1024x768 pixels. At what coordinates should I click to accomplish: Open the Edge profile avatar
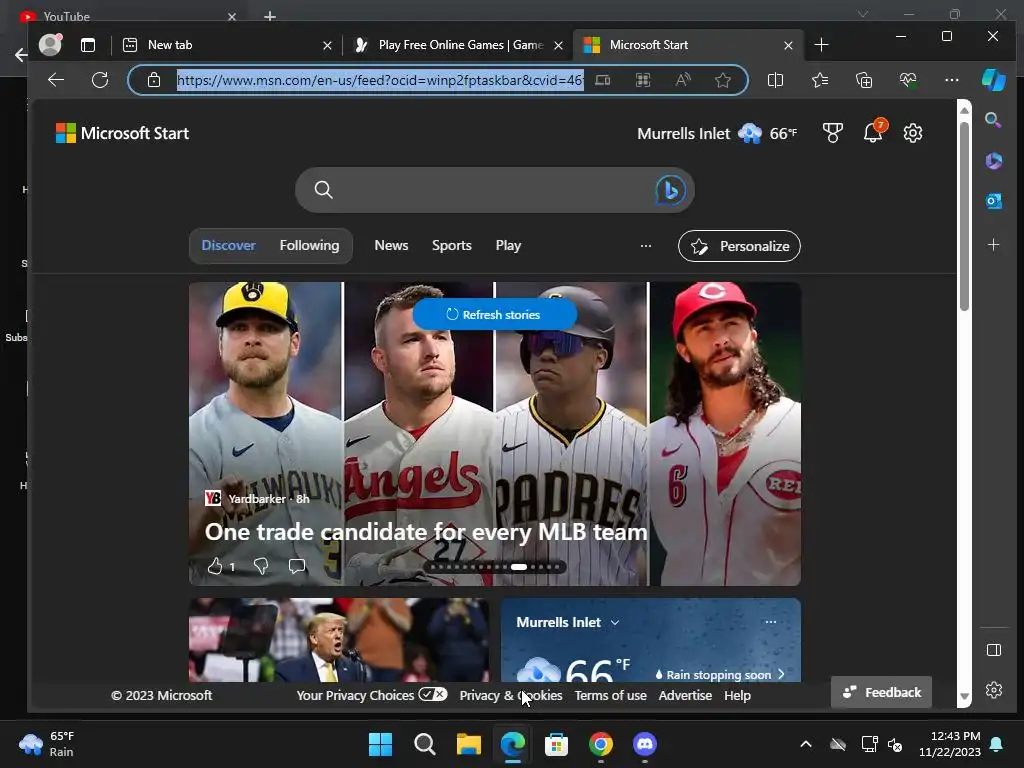[50, 44]
